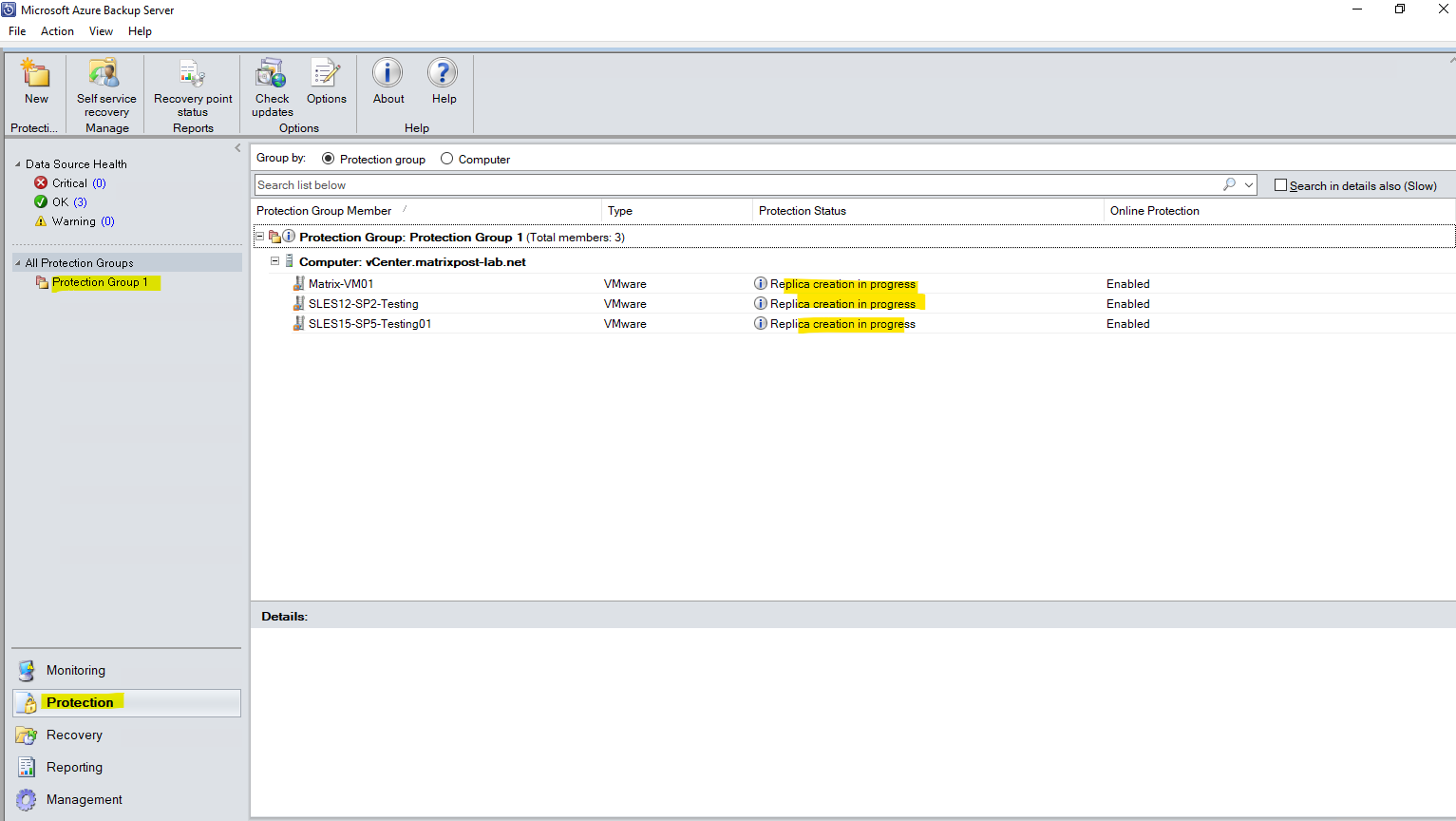This screenshot has width=1456, height=821.
Task: Click Enabled cell for SLES12-SP2-Testing
Action: tap(1128, 303)
